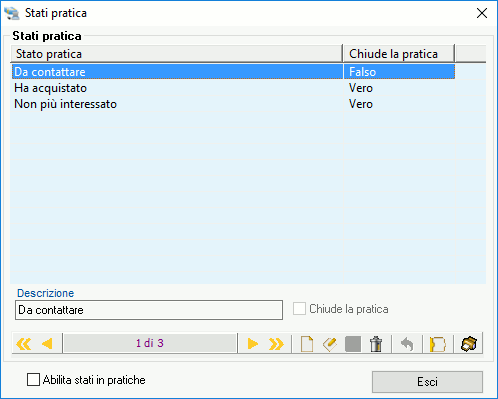Toggle the Chiude la pratica checkbox

click(x=299, y=309)
